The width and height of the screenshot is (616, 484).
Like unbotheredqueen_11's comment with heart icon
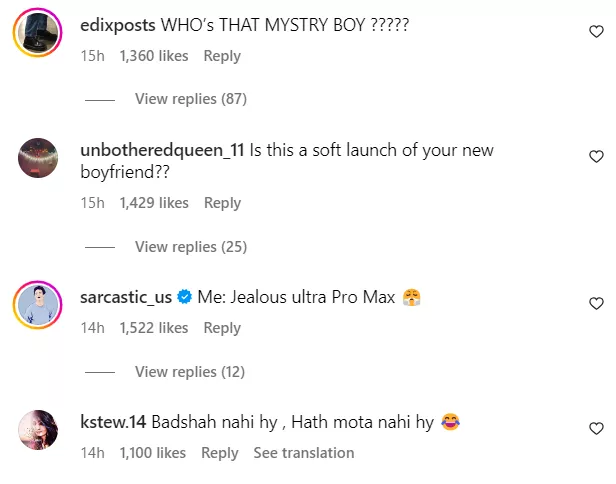[596, 156]
